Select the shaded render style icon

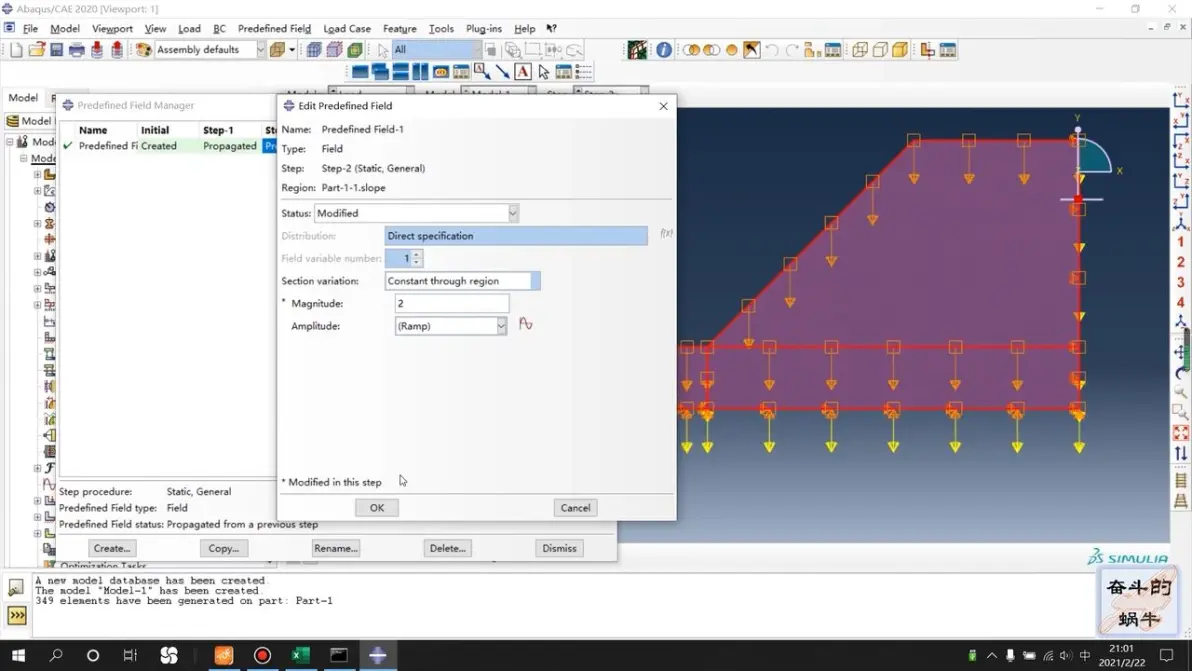pos(900,50)
